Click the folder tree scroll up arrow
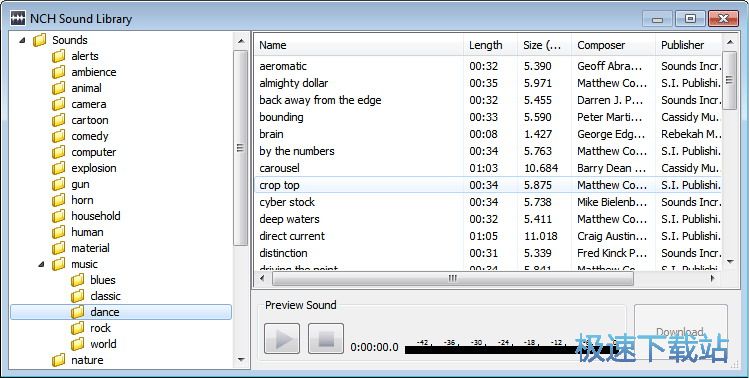 pos(241,41)
